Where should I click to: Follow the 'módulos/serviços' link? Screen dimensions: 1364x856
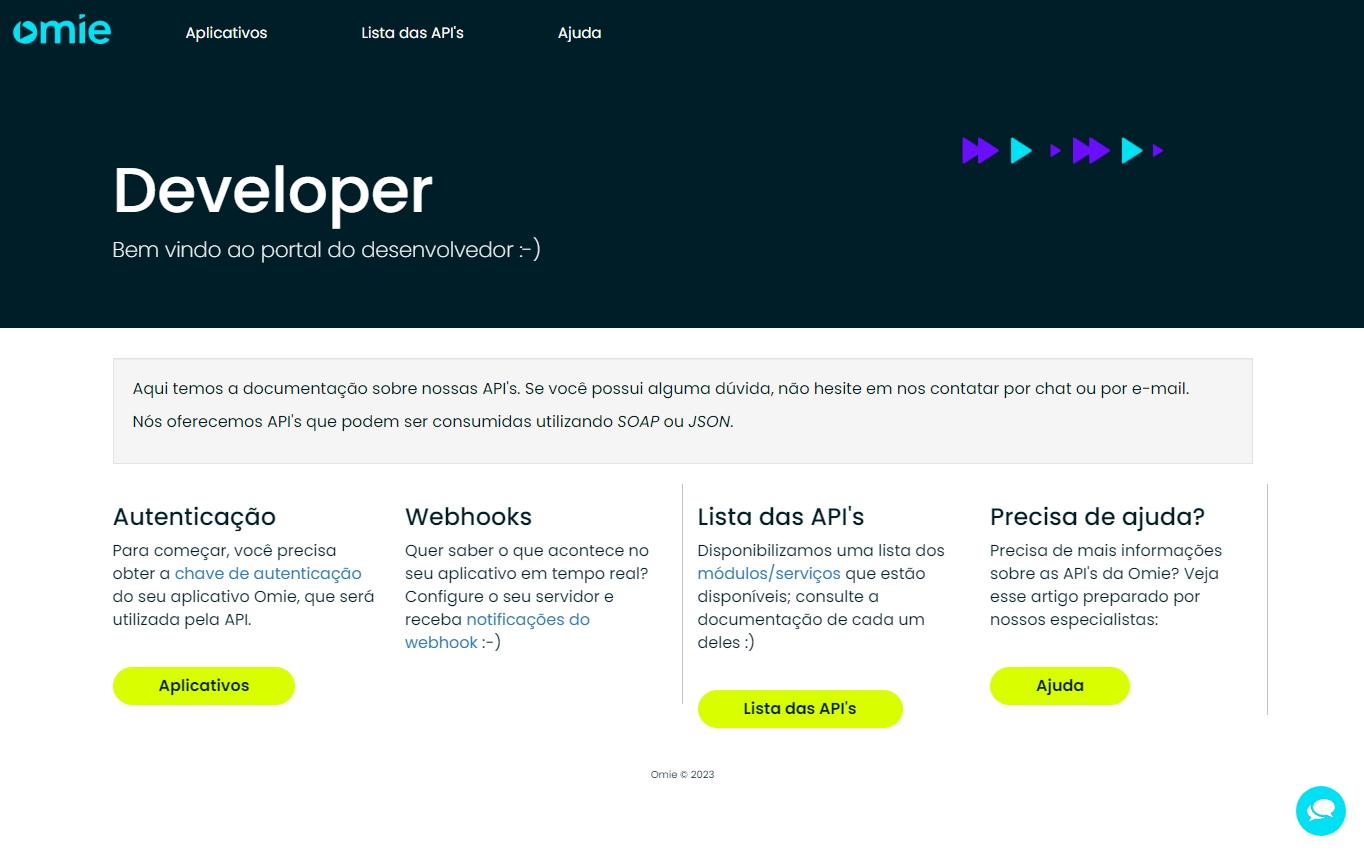[x=769, y=574]
